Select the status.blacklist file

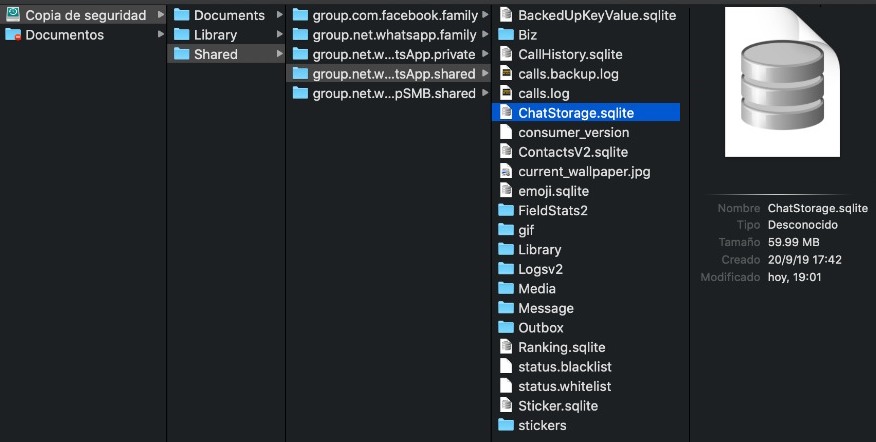tap(565, 367)
